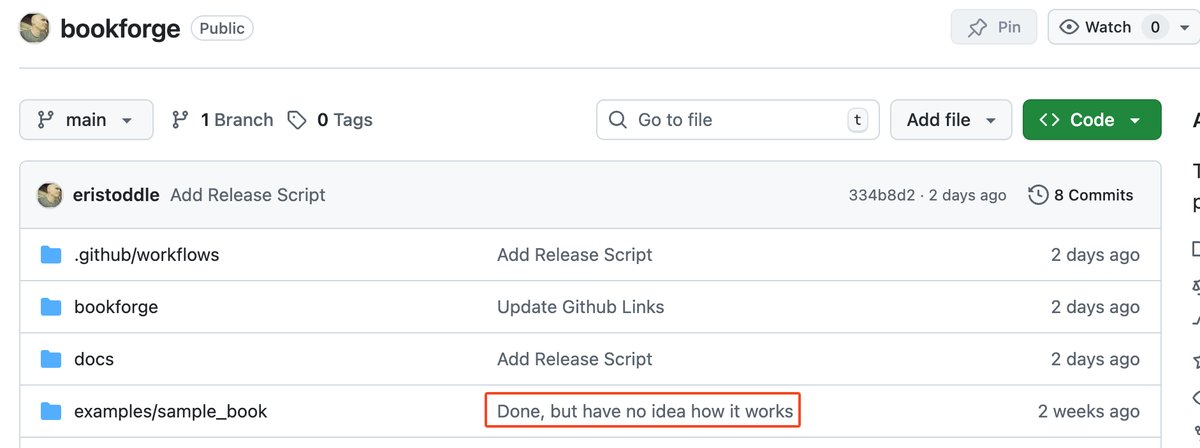Open Add Release Script commit for docs
1200x448 pixels.
coord(575,359)
